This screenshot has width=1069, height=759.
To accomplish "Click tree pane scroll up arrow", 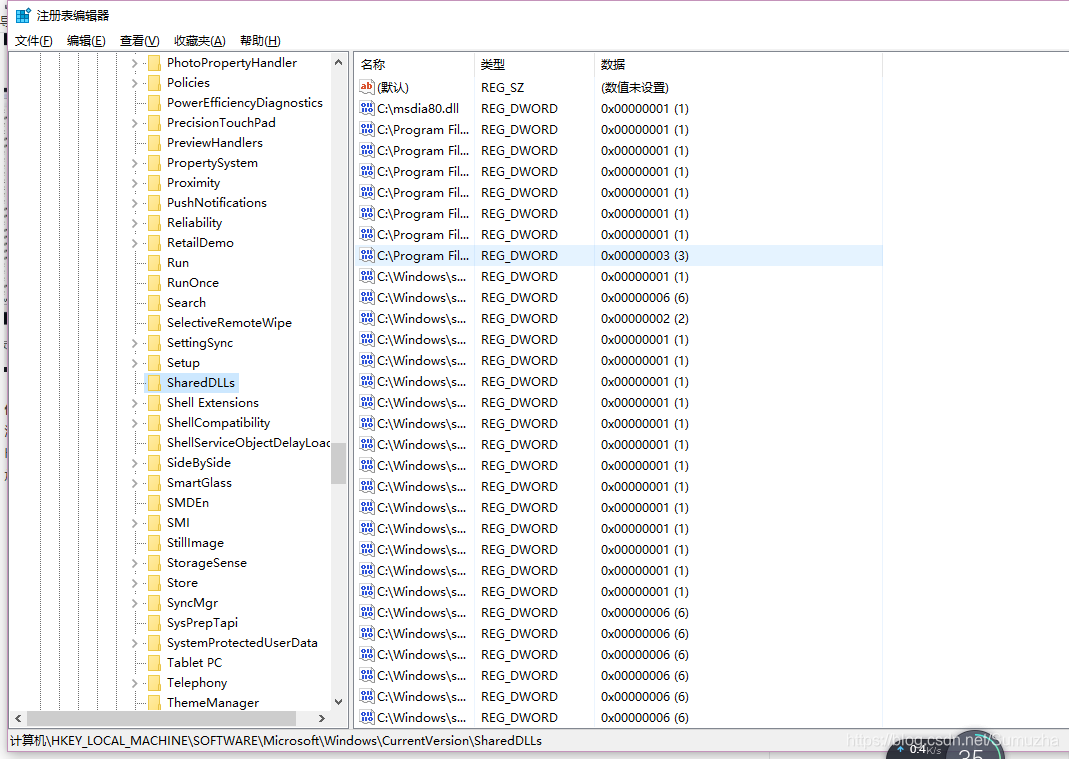I will (x=339, y=62).
